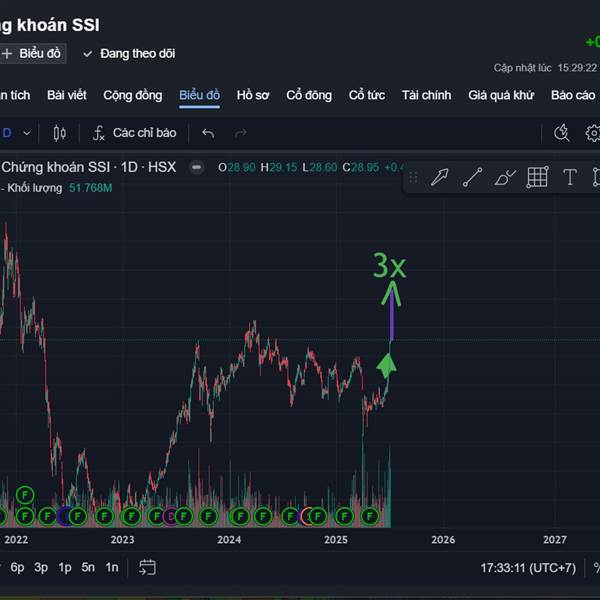Select the trend line drawing tool
This screenshot has width=600, height=600.
(x=472, y=178)
